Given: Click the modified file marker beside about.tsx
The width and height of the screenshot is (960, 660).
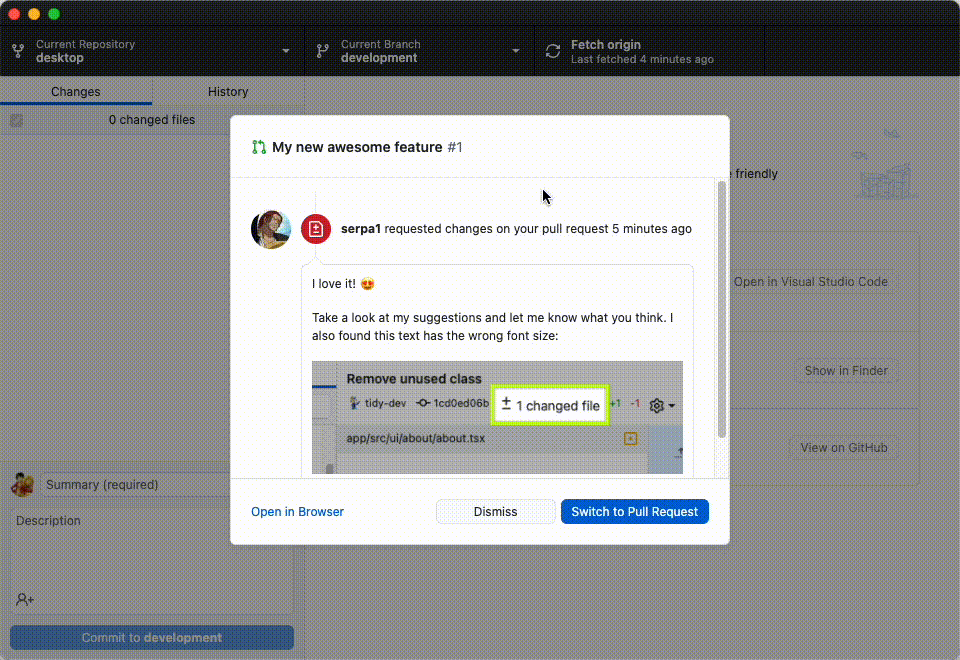Looking at the screenshot, I should click(631, 438).
